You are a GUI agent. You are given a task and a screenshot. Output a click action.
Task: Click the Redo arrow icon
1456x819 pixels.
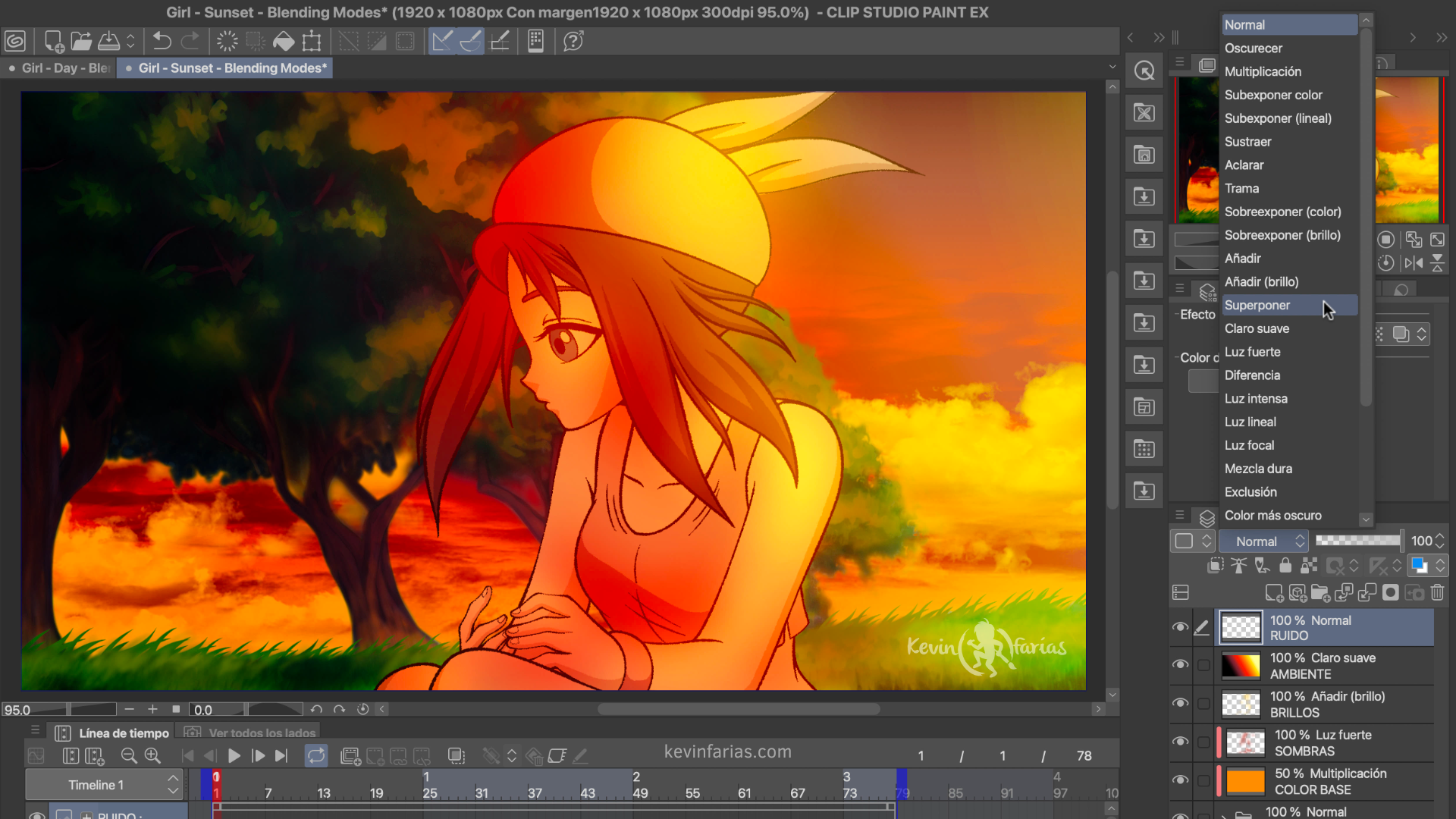pos(190,41)
